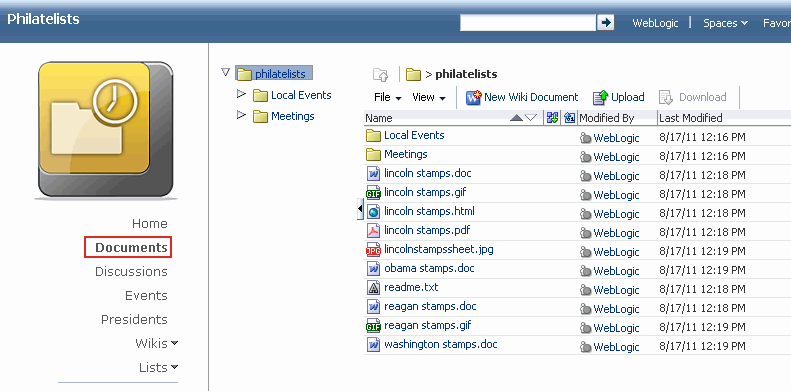Click date 8/17/11 12:19 PM in obama stamps.doc row

point(702,271)
